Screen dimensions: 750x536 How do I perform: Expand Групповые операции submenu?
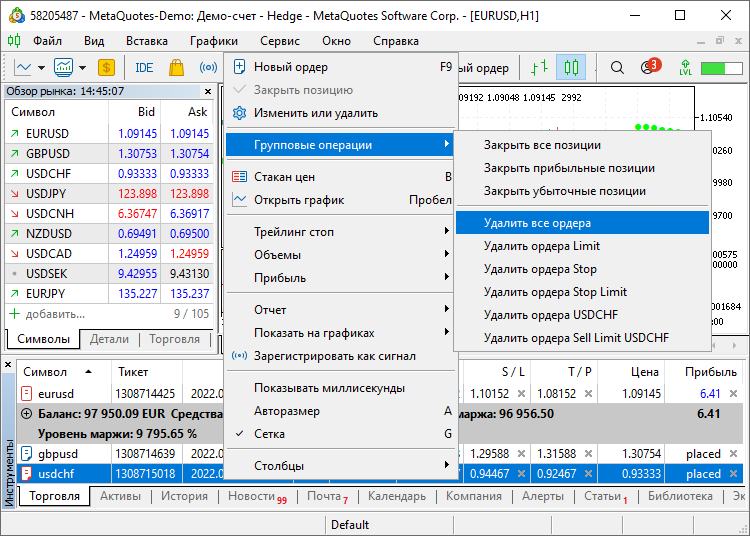point(340,145)
